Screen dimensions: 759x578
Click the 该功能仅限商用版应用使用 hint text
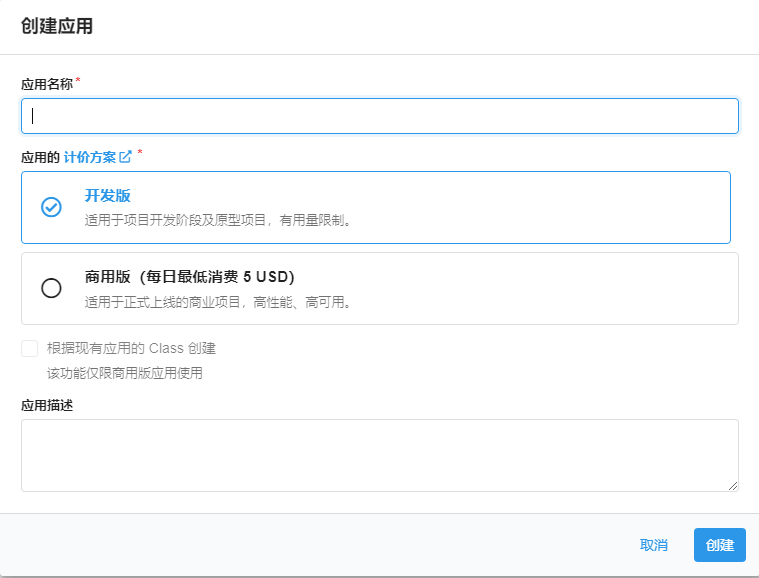pos(124,373)
